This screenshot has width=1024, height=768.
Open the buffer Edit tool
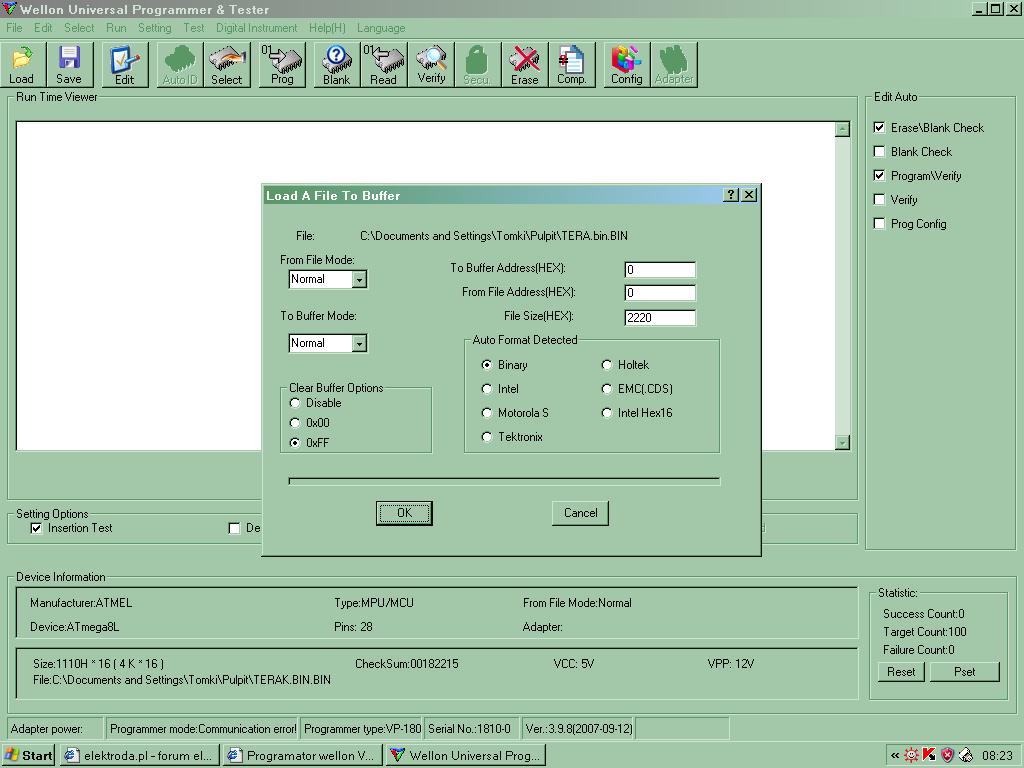coord(124,64)
